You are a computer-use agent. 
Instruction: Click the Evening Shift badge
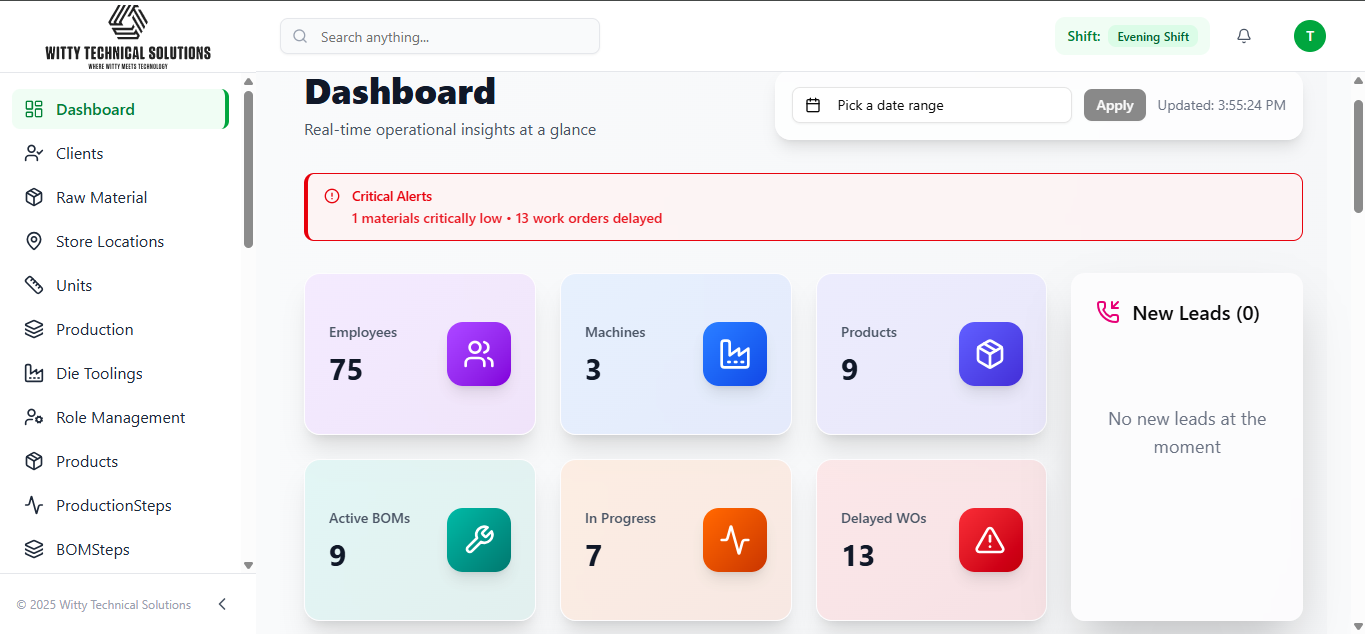pyautogui.click(x=1152, y=37)
